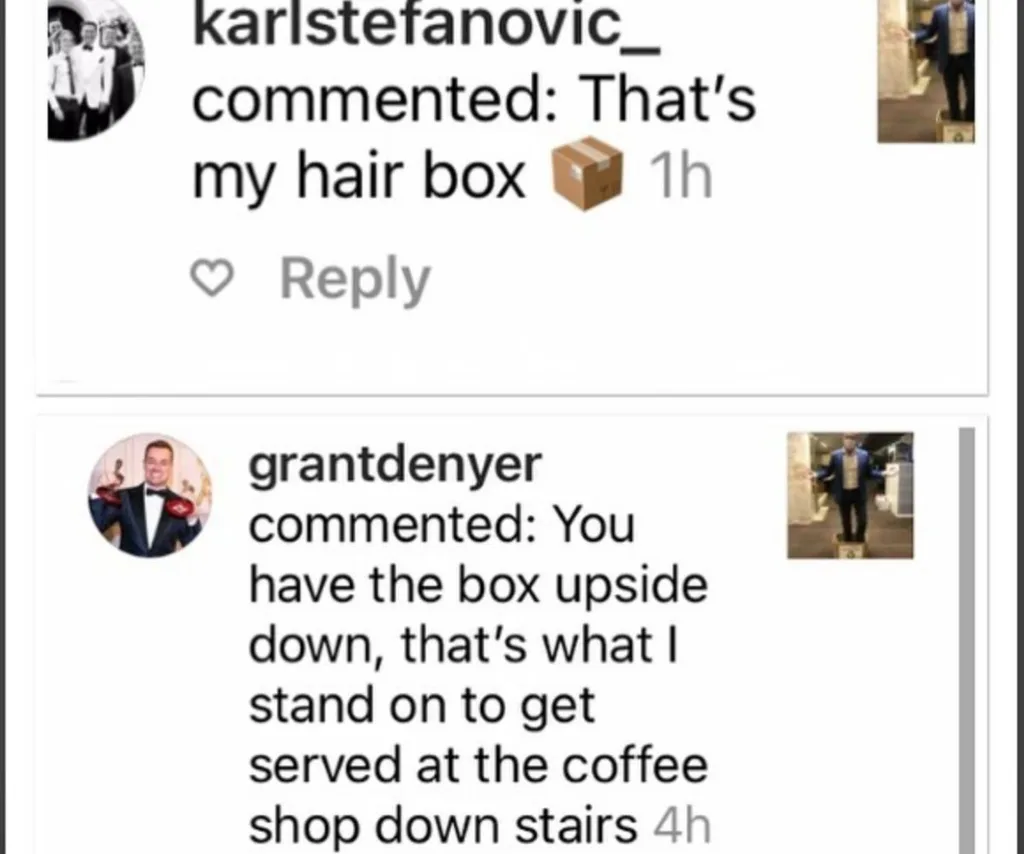Click the "down, that's what I" line
Screen dimensions: 1024x854
[464, 645]
